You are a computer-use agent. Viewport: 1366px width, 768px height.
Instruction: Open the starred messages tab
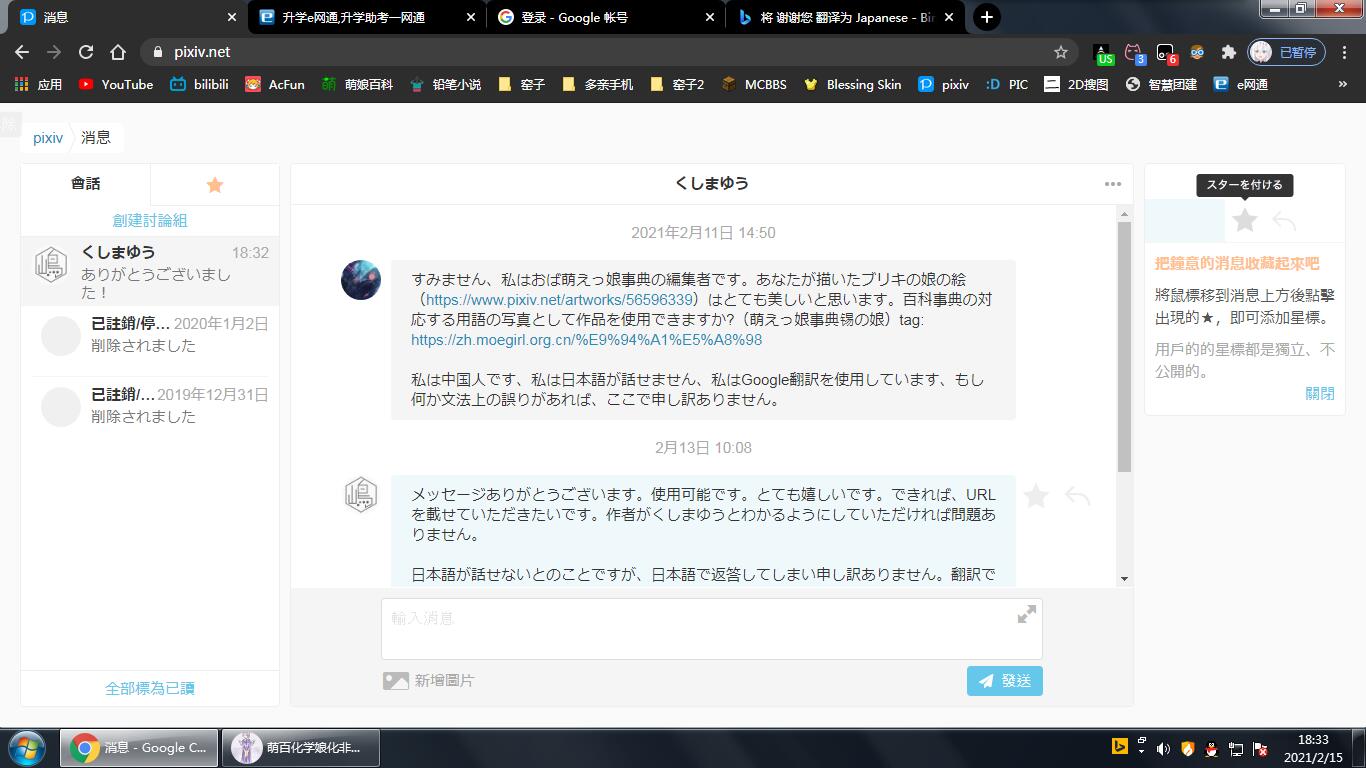pyautogui.click(x=214, y=185)
